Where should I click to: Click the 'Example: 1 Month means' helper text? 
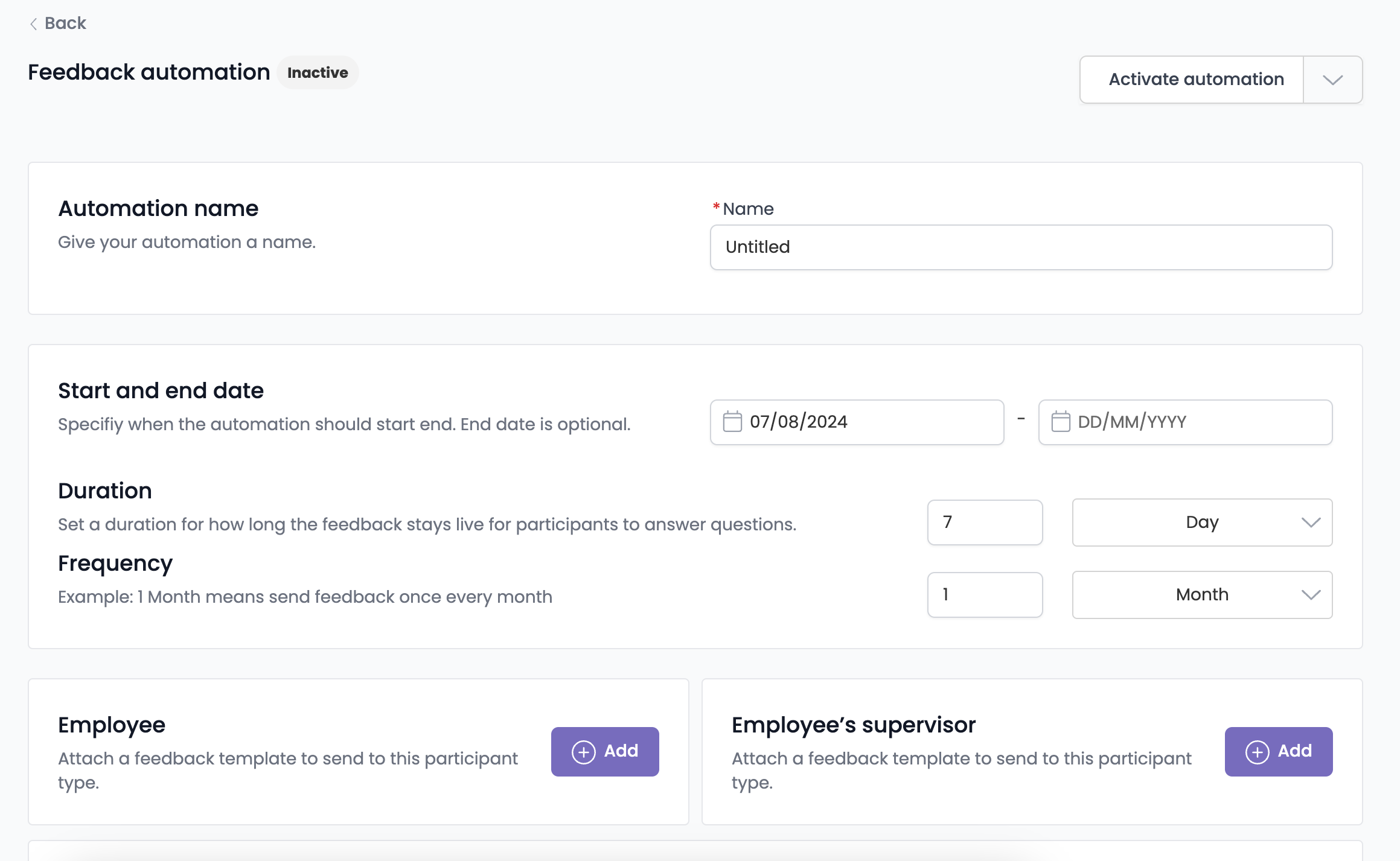[305, 597]
